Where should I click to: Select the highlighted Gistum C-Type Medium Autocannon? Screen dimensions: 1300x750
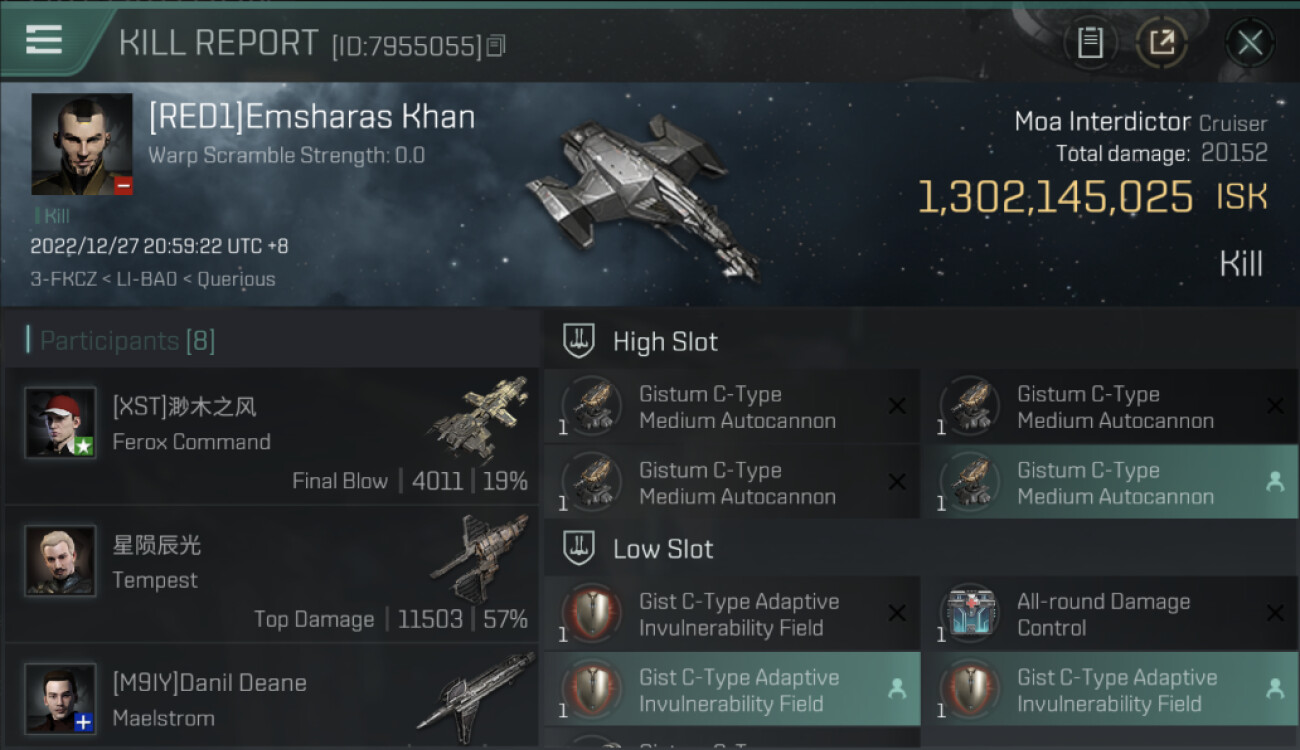click(1109, 483)
